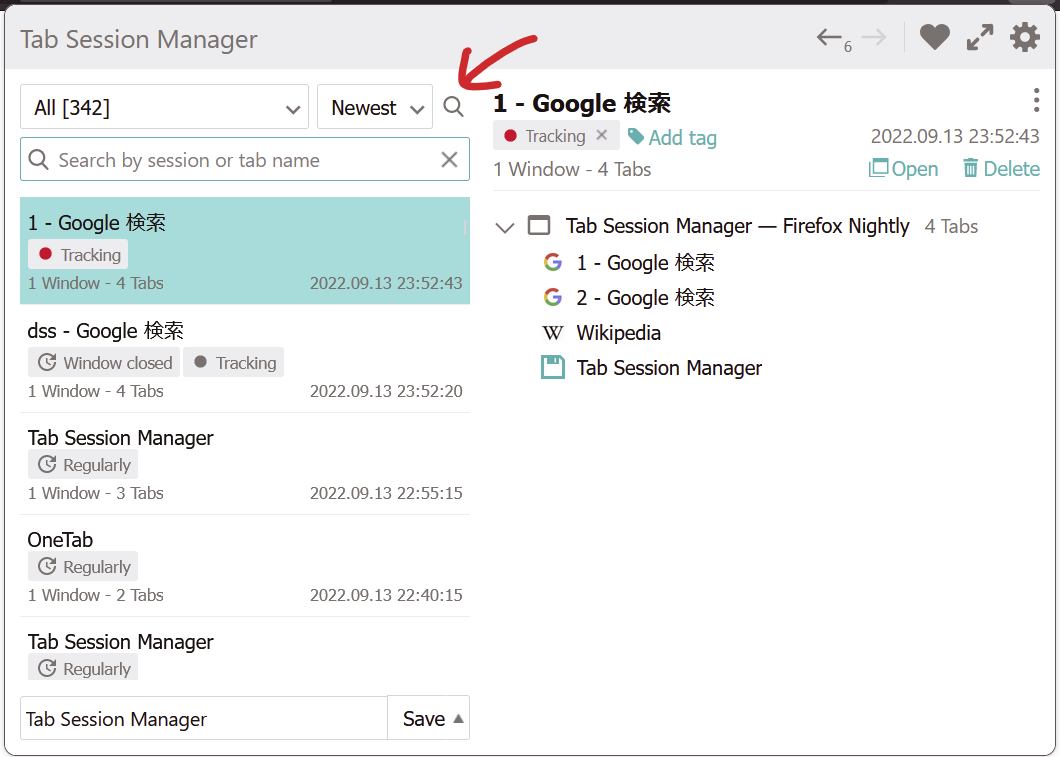This screenshot has height=757, width=1060.
Task: Click the Window closed tag
Action: 104,362
